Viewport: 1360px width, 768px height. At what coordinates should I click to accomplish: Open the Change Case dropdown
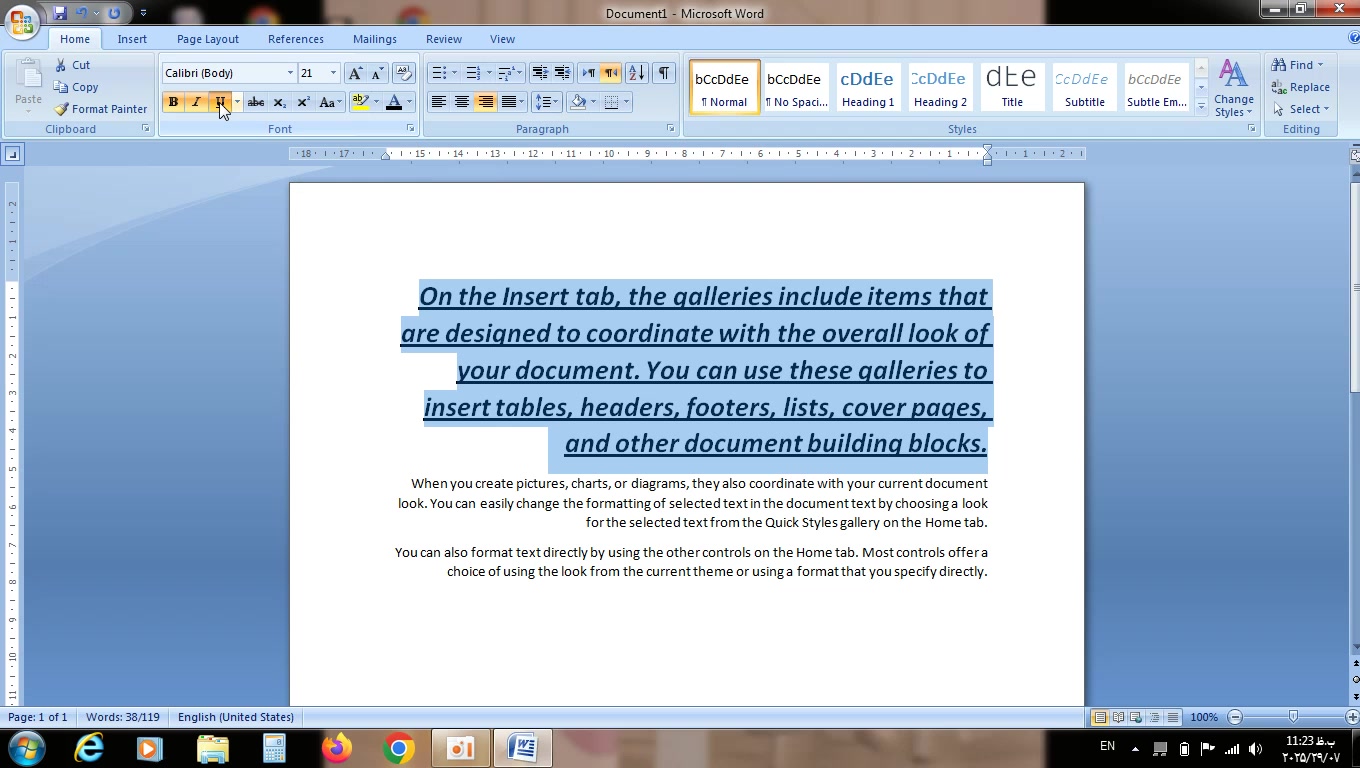(329, 102)
